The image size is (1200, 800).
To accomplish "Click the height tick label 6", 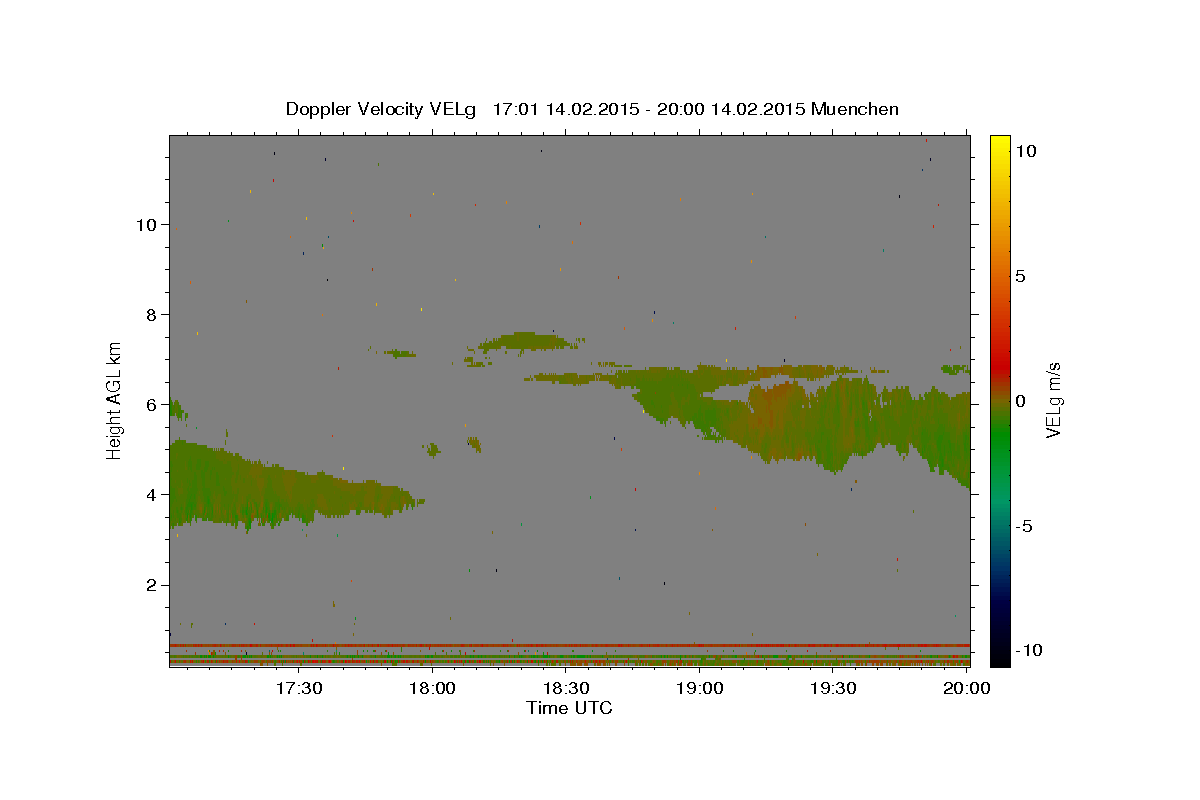I will 151,405.
